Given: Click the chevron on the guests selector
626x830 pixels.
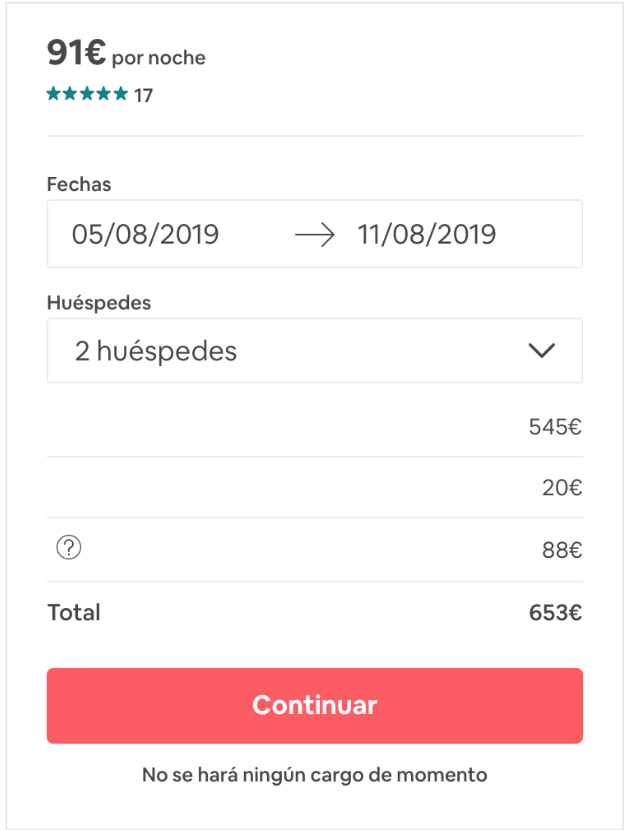Looking at the screenshot, I should pyautogui.click(x=541, y=350).
